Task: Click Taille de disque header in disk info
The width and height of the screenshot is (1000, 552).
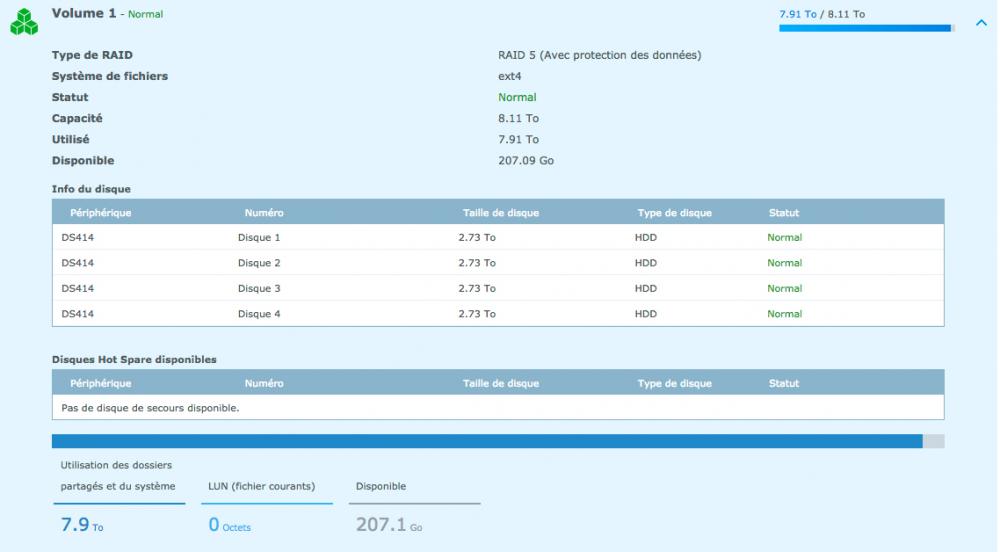Action: point(500,213)
